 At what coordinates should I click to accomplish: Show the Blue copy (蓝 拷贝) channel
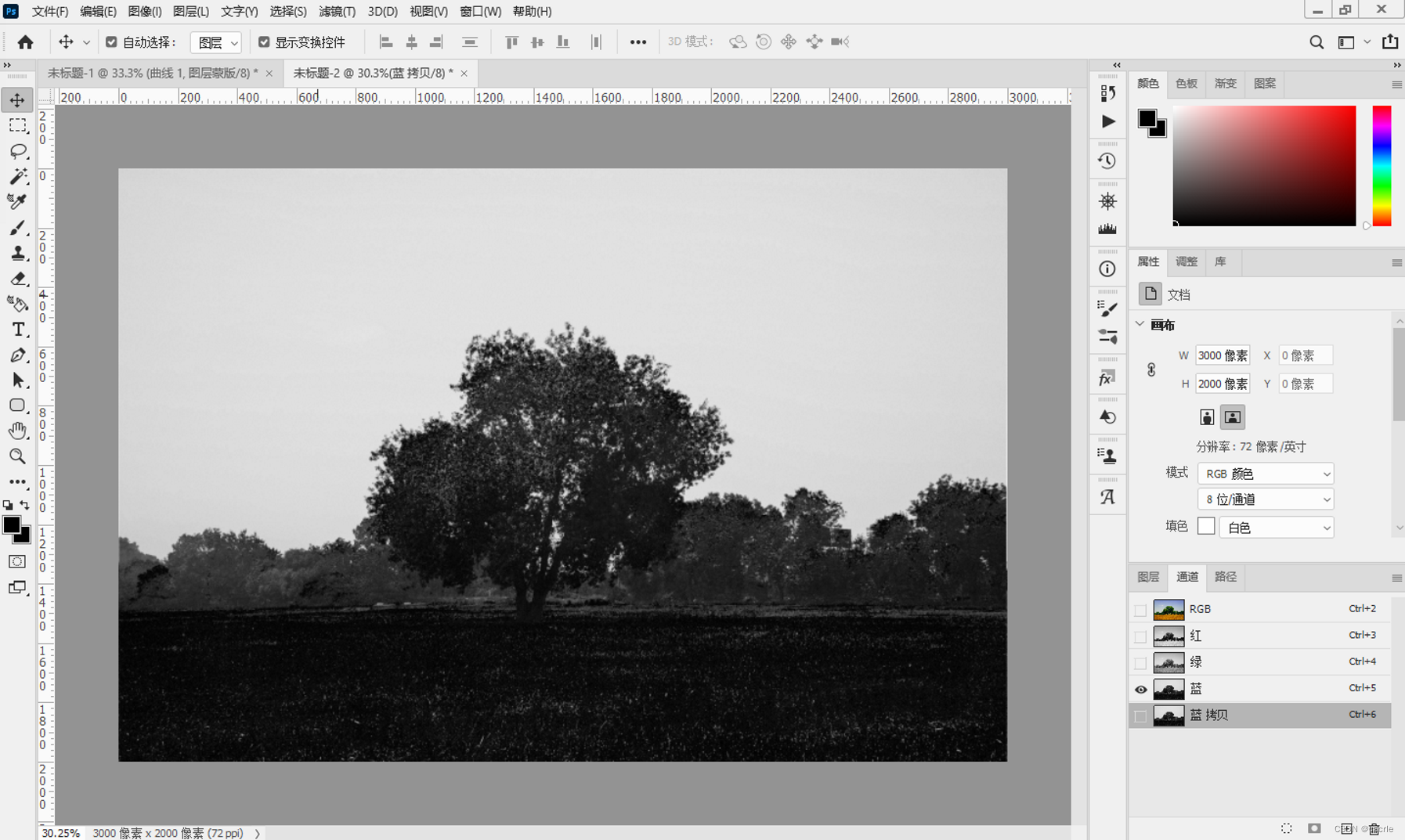click(x=1140, y=716)
